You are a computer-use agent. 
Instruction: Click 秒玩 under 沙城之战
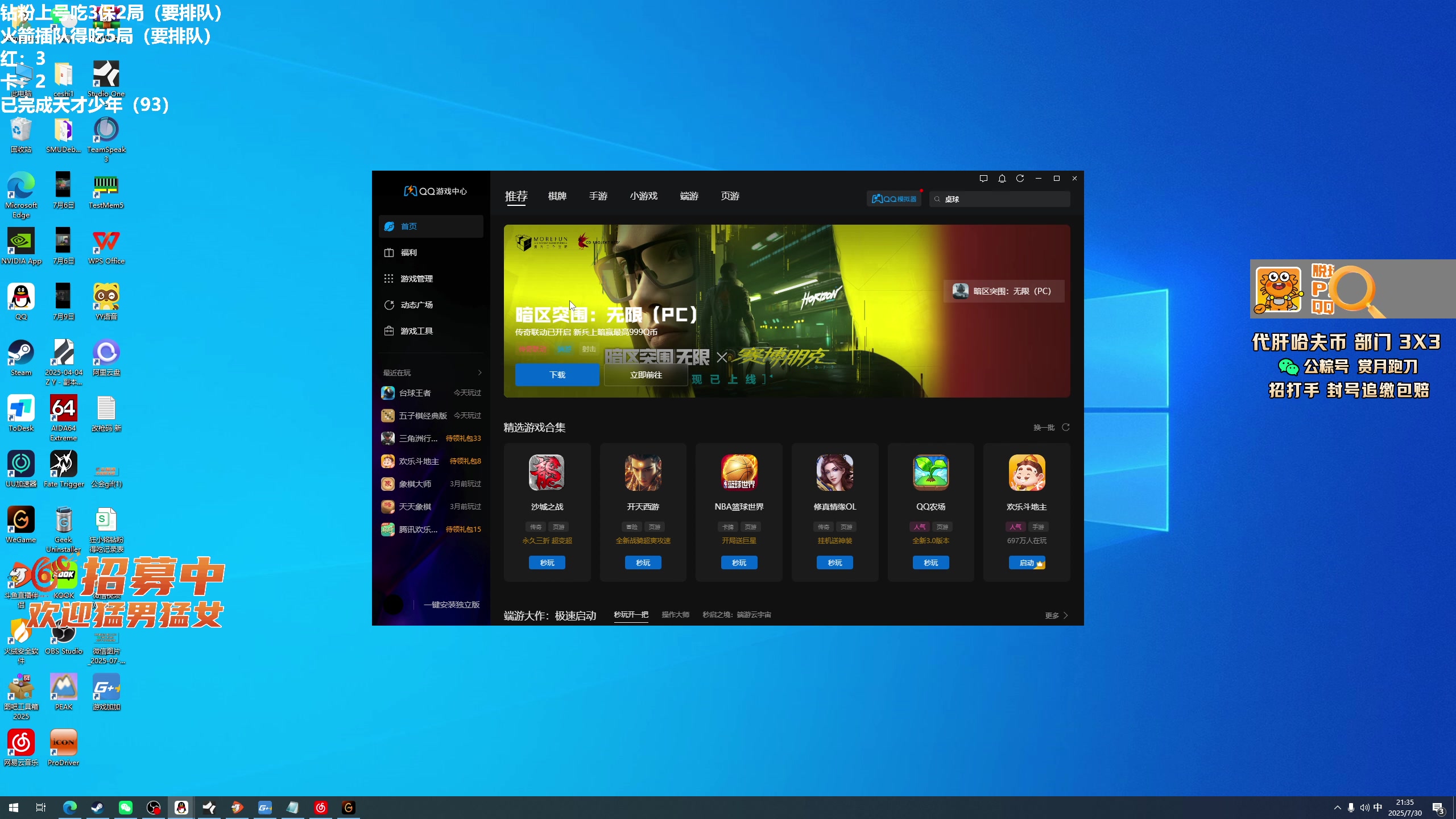(x=547, y=562)
